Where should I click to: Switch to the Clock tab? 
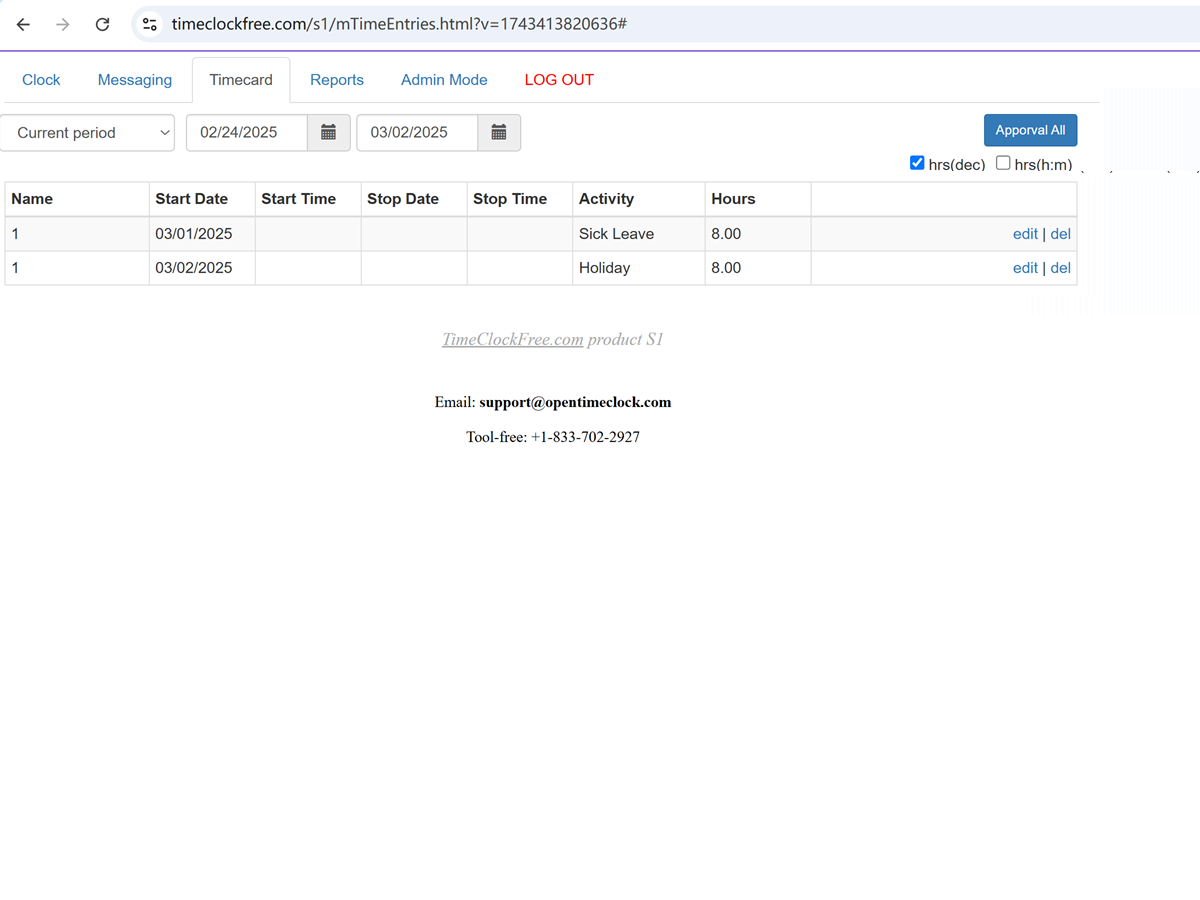pyautogui.click(x=41, y=80)
